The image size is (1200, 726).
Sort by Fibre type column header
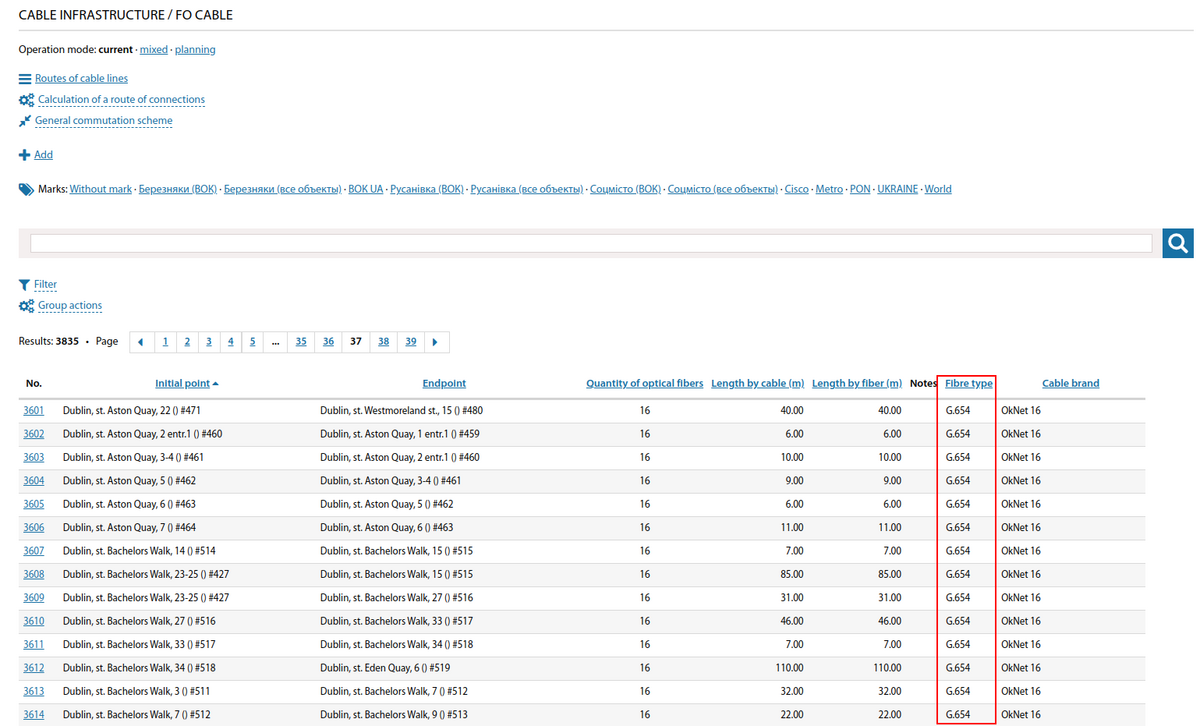(968, 384)
